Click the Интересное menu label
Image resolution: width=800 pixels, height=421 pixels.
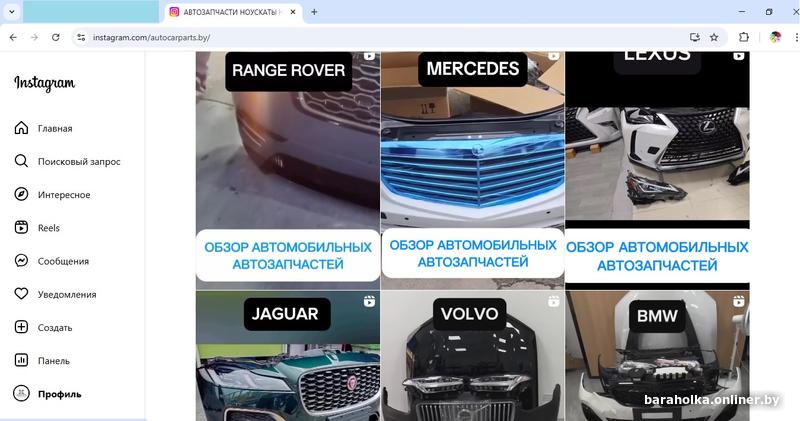tap(64, 195)
